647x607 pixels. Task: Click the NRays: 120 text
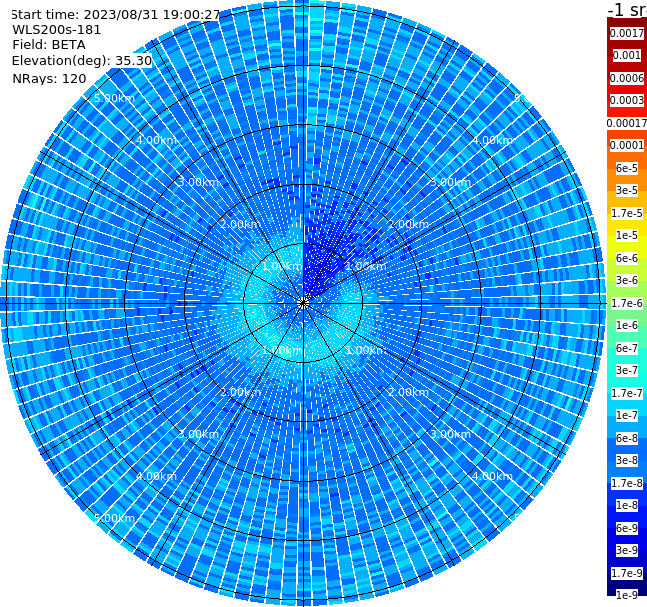coord(49,78)
